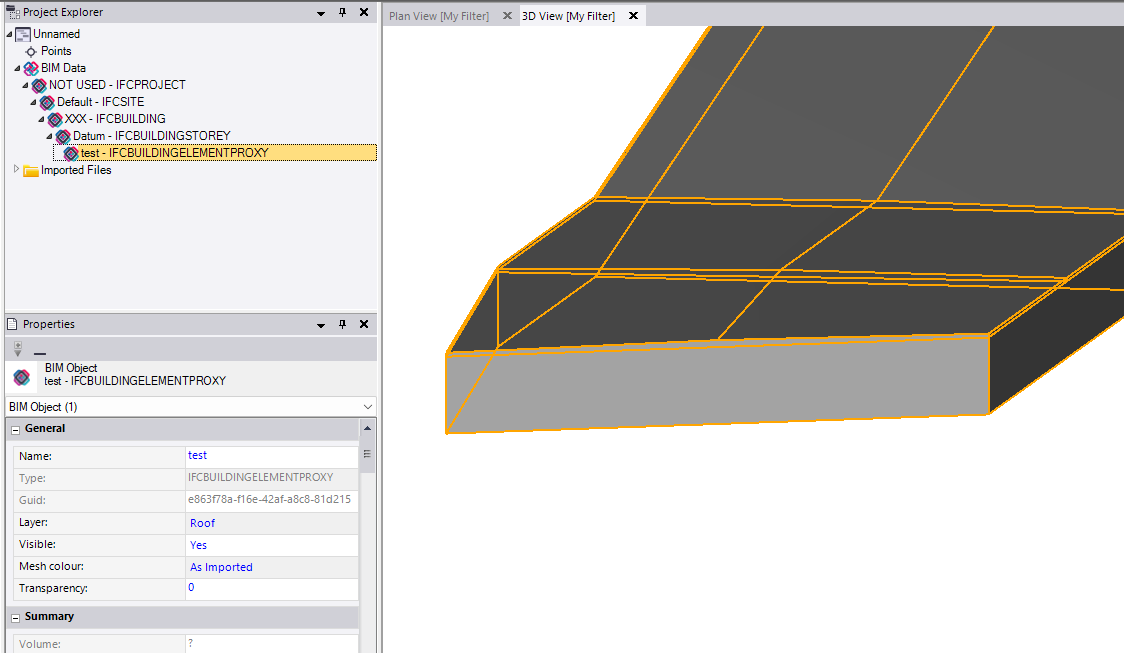Click the test IFCBUILDINGELEMENTPROXY tree icon

tap(71, 153)
